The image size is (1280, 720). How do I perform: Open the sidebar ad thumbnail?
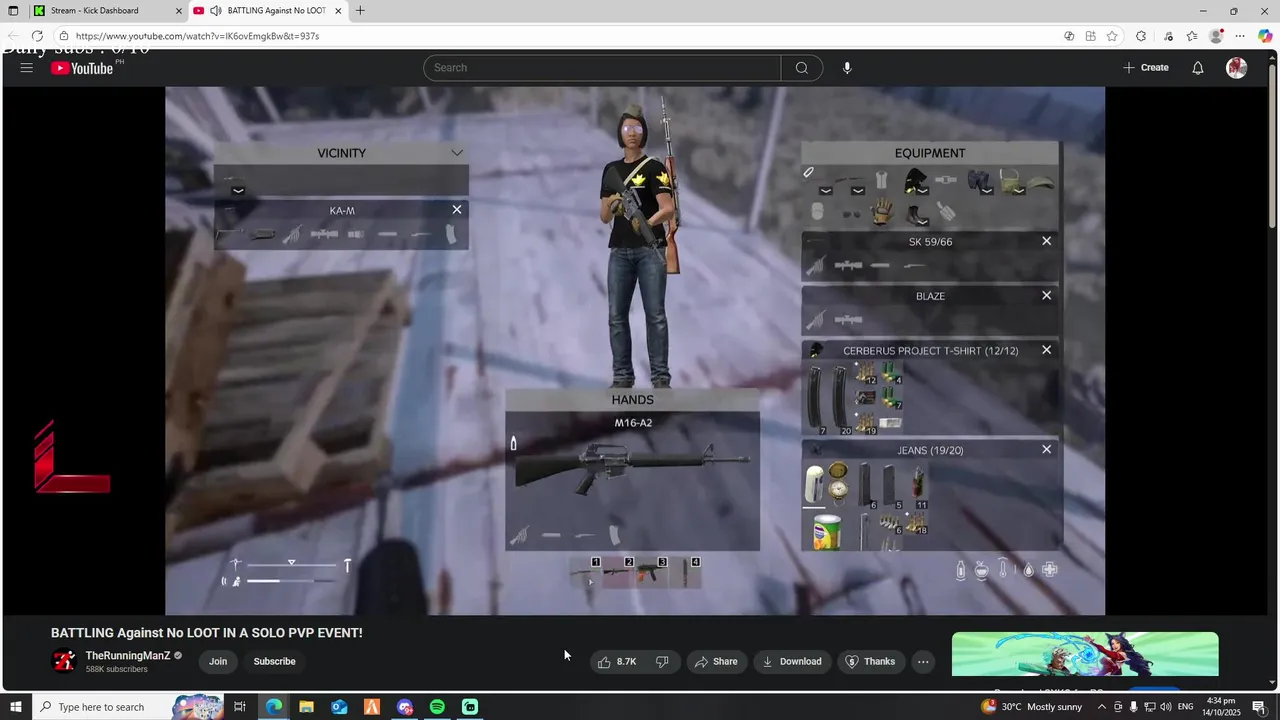click(1085, 654)
